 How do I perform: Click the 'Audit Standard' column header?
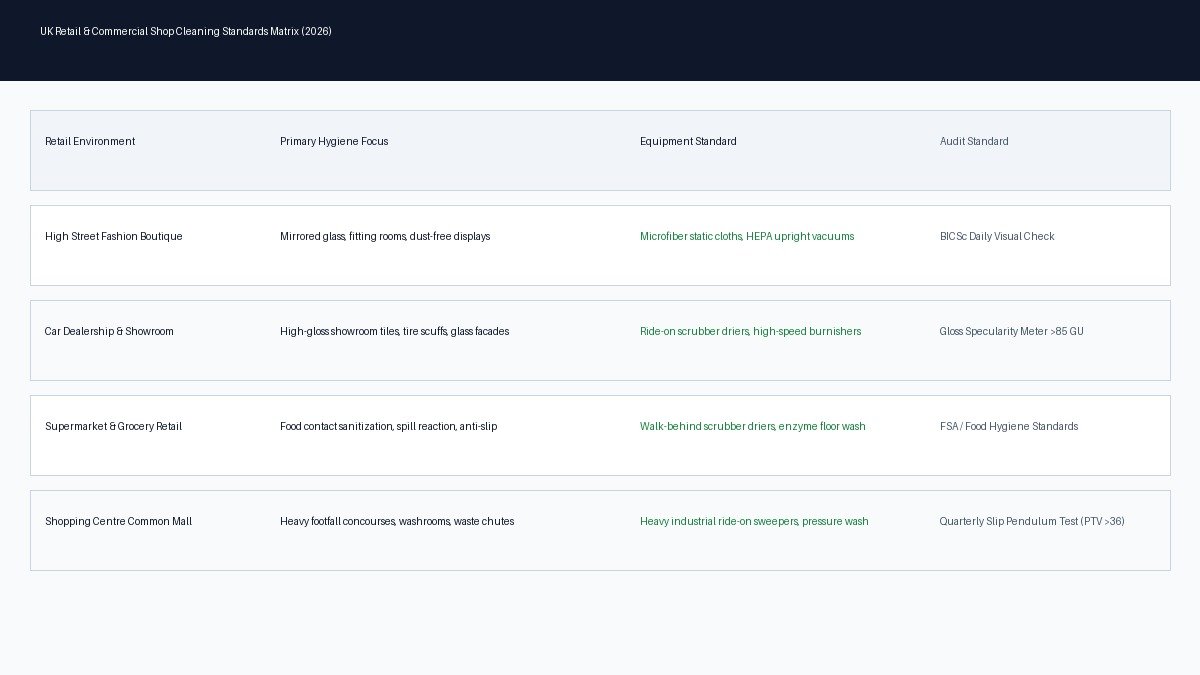click(974, 141)
